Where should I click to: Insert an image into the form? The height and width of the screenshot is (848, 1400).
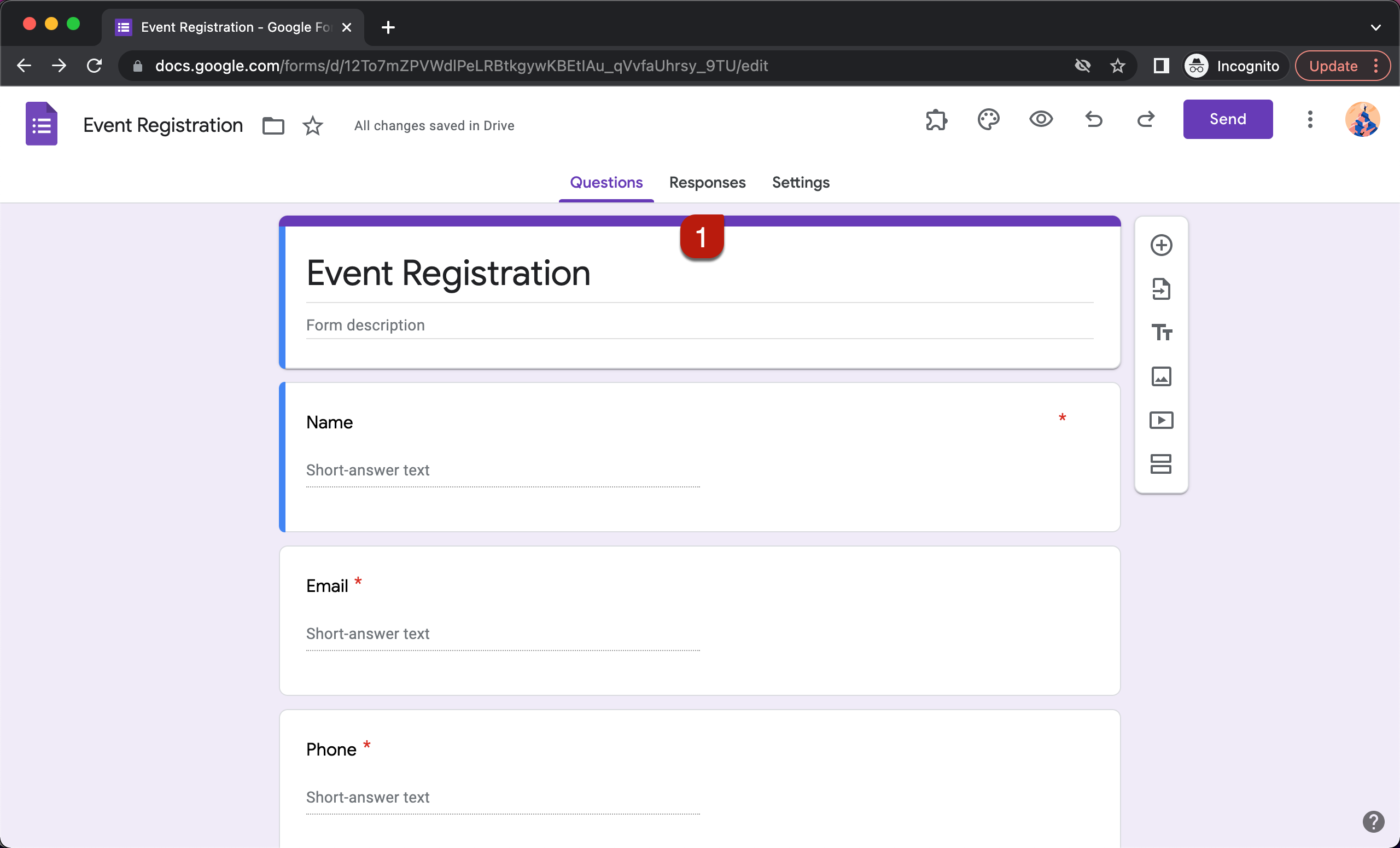click(1163, 376)
